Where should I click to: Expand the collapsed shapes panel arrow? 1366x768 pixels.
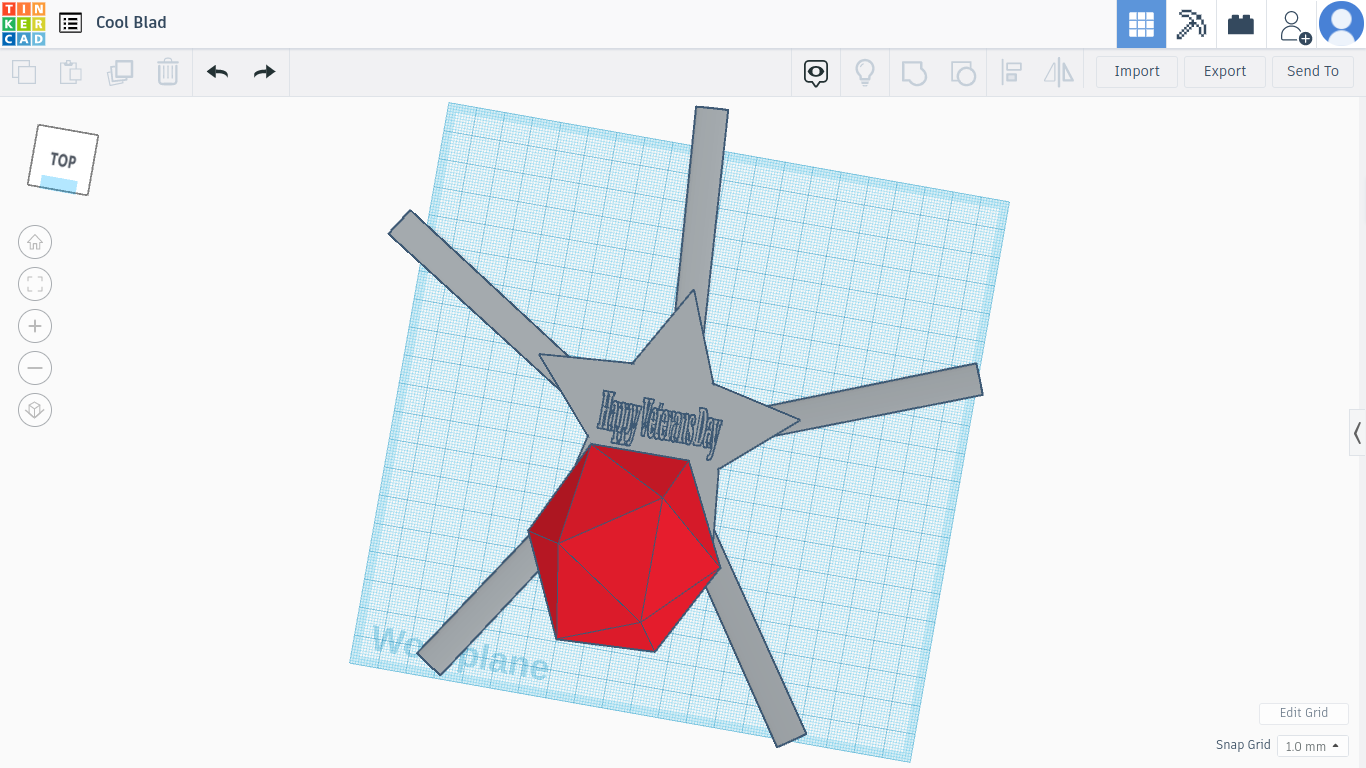[x=1357, y=433]
